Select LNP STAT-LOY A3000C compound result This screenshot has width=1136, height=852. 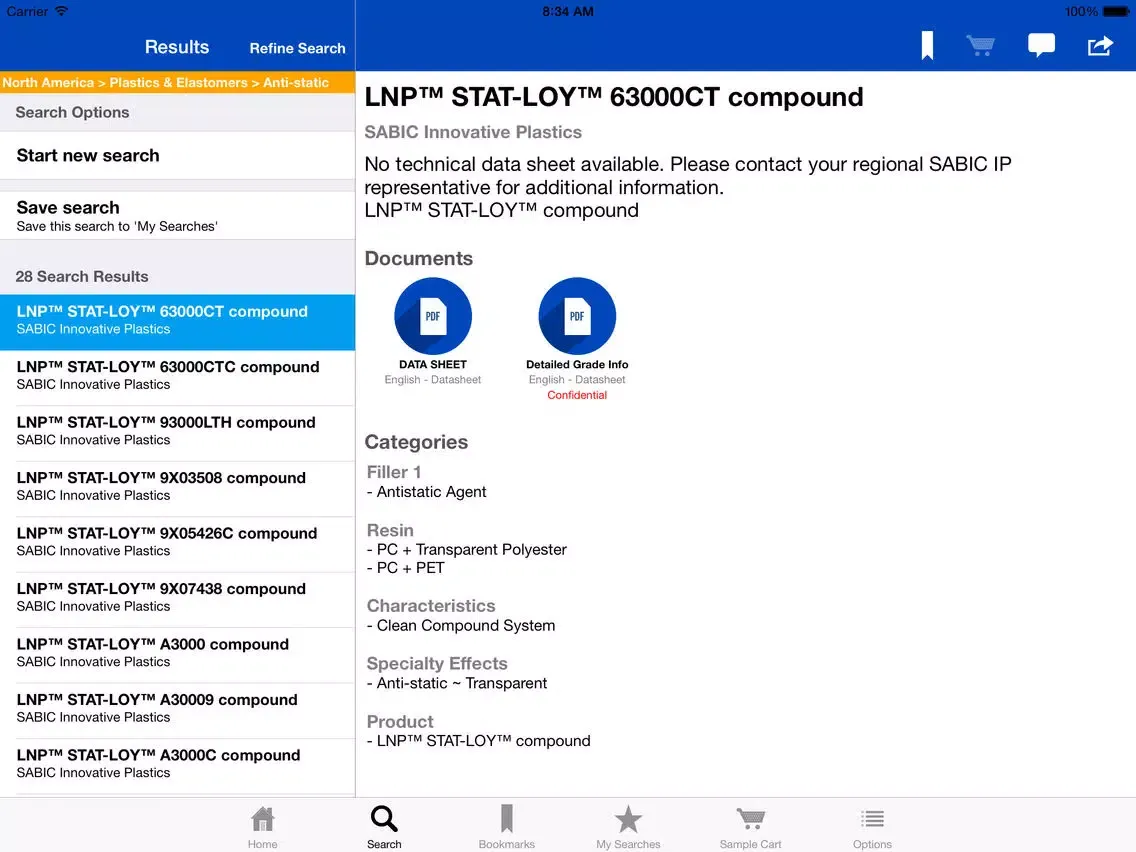pyautogui.click(x=178, y=765)
